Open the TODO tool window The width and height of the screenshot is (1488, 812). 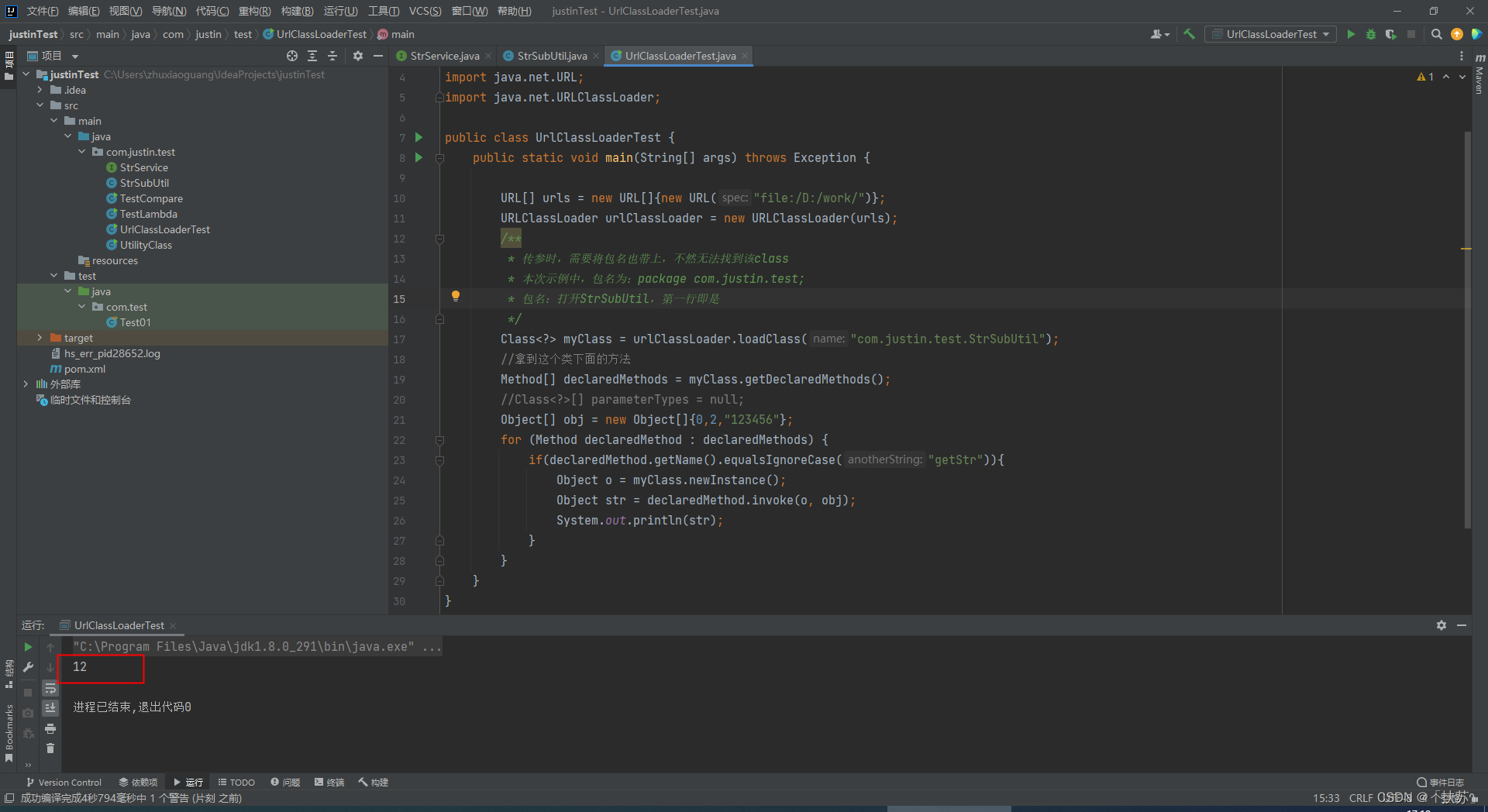click(236, 782)
